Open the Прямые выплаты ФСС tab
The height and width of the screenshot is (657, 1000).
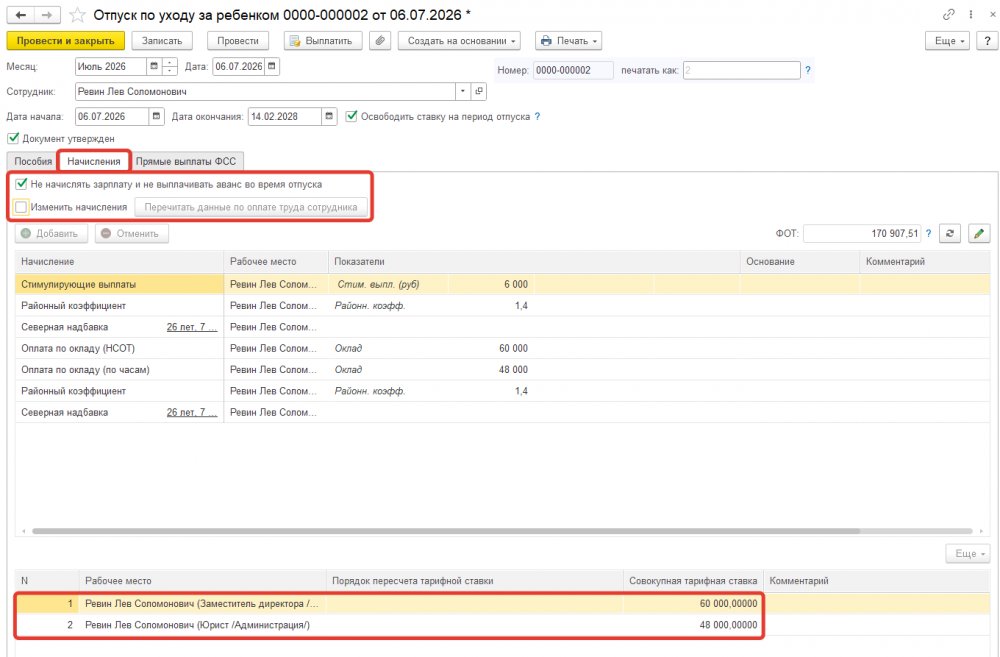pyautogui.click(x=186, y=161)
